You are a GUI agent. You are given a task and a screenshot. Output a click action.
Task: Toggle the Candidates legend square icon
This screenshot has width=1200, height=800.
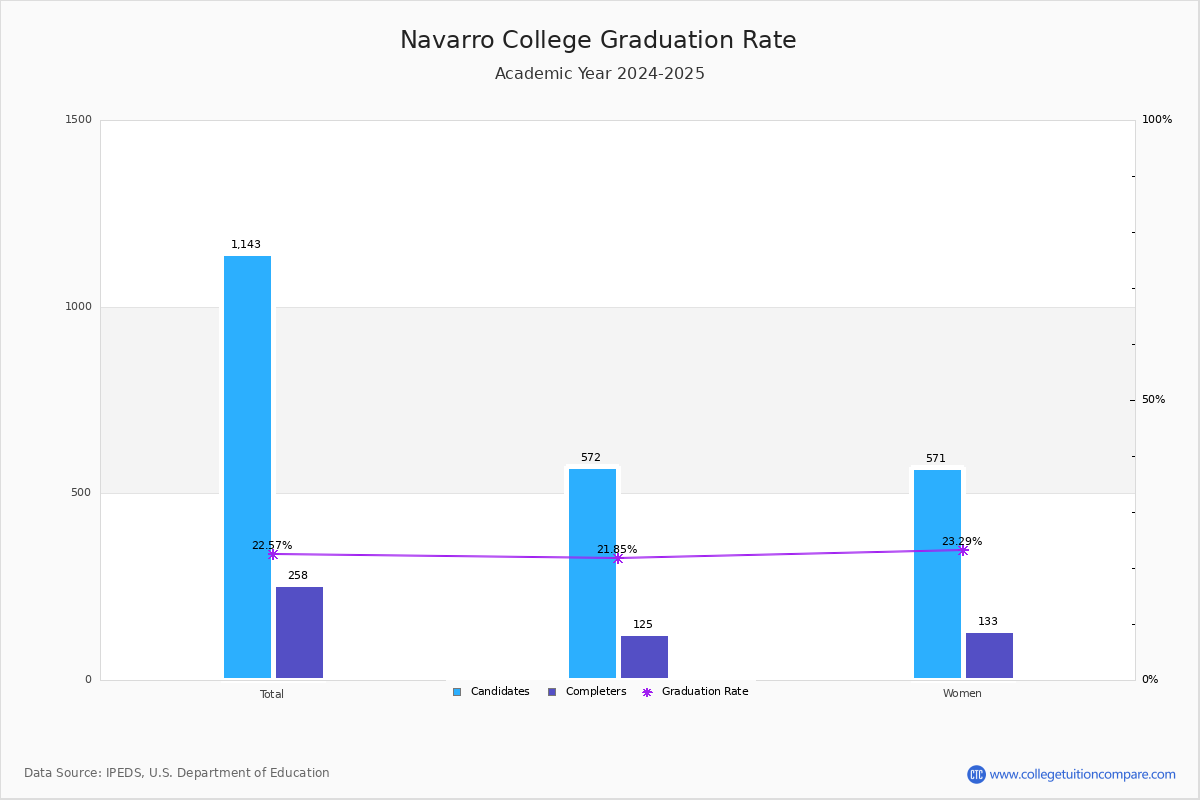coord(457,692)
